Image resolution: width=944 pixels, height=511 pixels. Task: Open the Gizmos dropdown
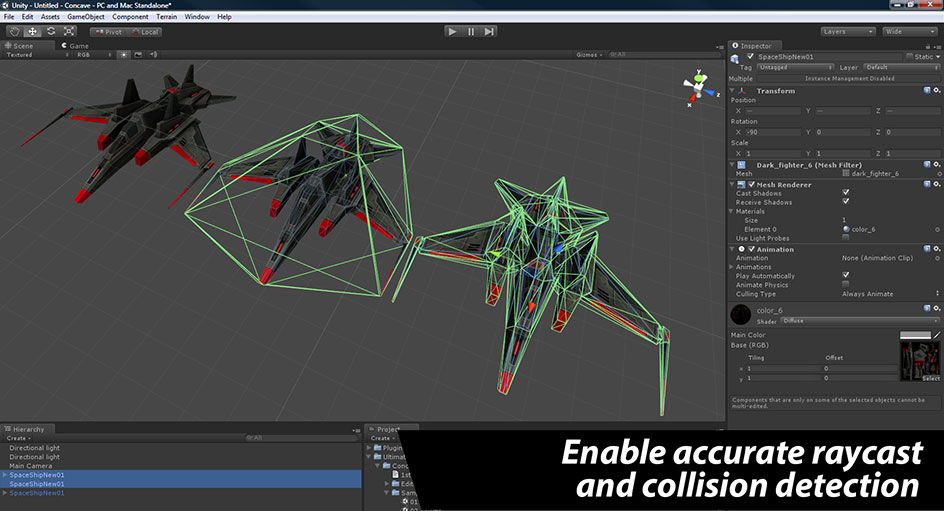(x=589, y=55)
